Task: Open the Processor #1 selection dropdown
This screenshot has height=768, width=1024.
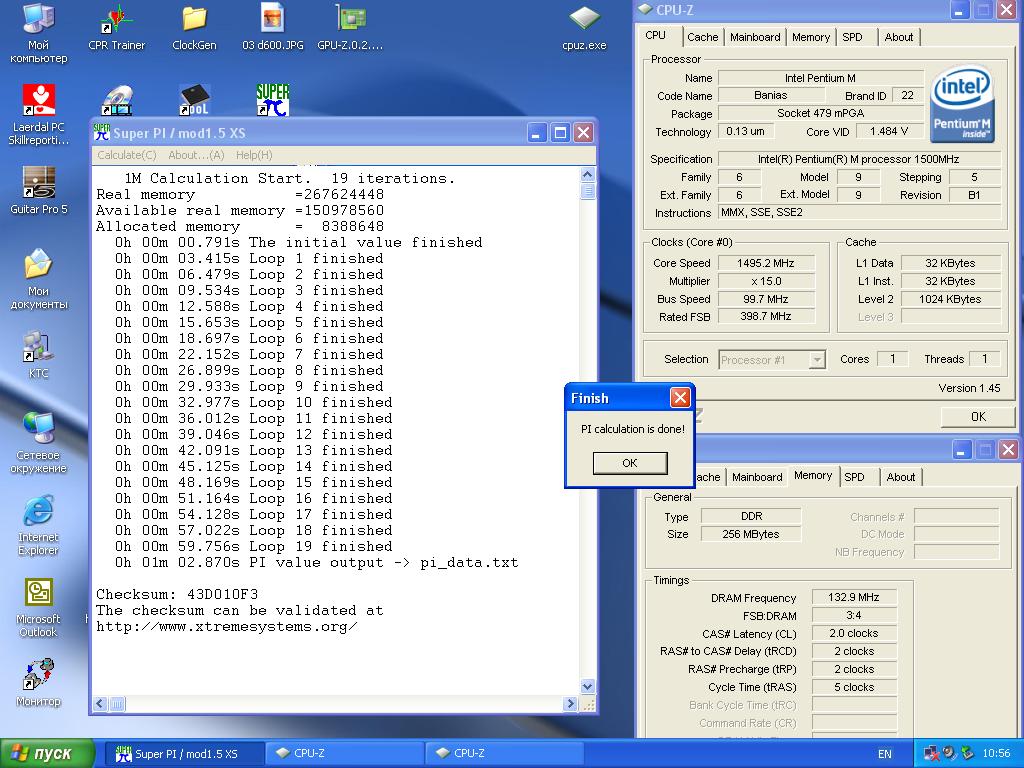Action: coord(773,360)
